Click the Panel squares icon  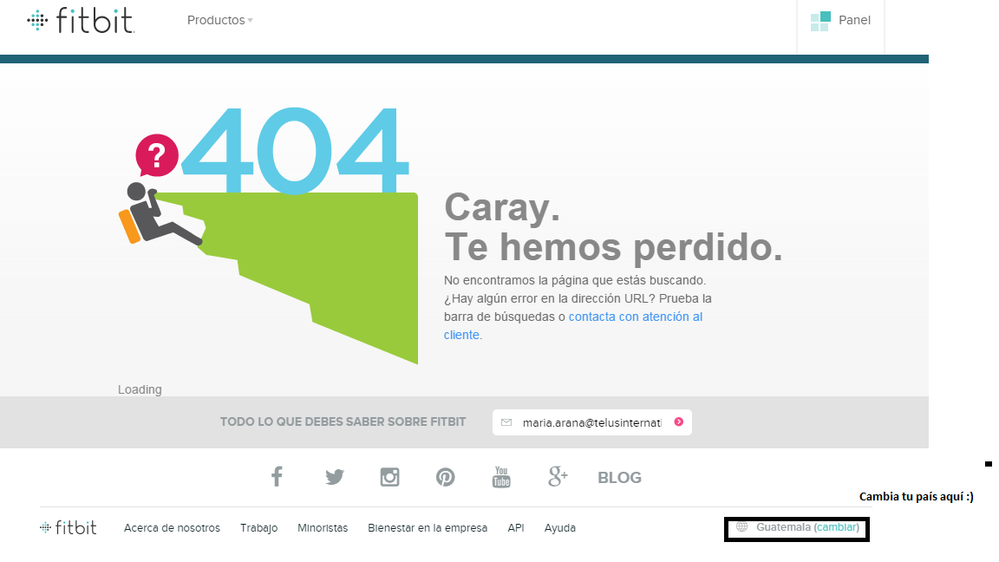[820, 21]
